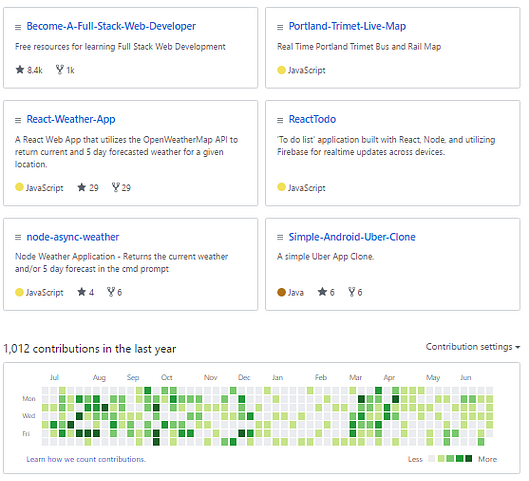
Task: Click star count on Become-A-Full-Stack-Web-Developer
Action: pos(29,70)
